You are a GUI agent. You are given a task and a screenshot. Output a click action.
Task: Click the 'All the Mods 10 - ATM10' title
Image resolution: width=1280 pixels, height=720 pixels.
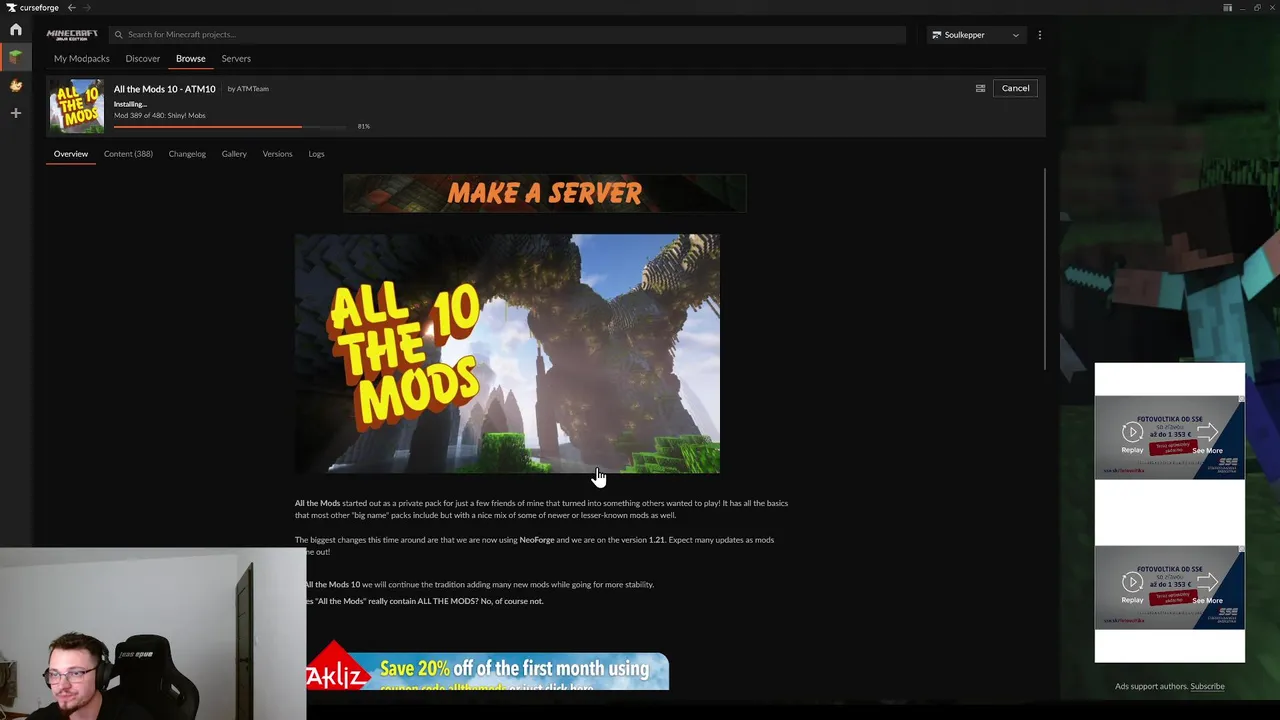(x=164, y=89)
